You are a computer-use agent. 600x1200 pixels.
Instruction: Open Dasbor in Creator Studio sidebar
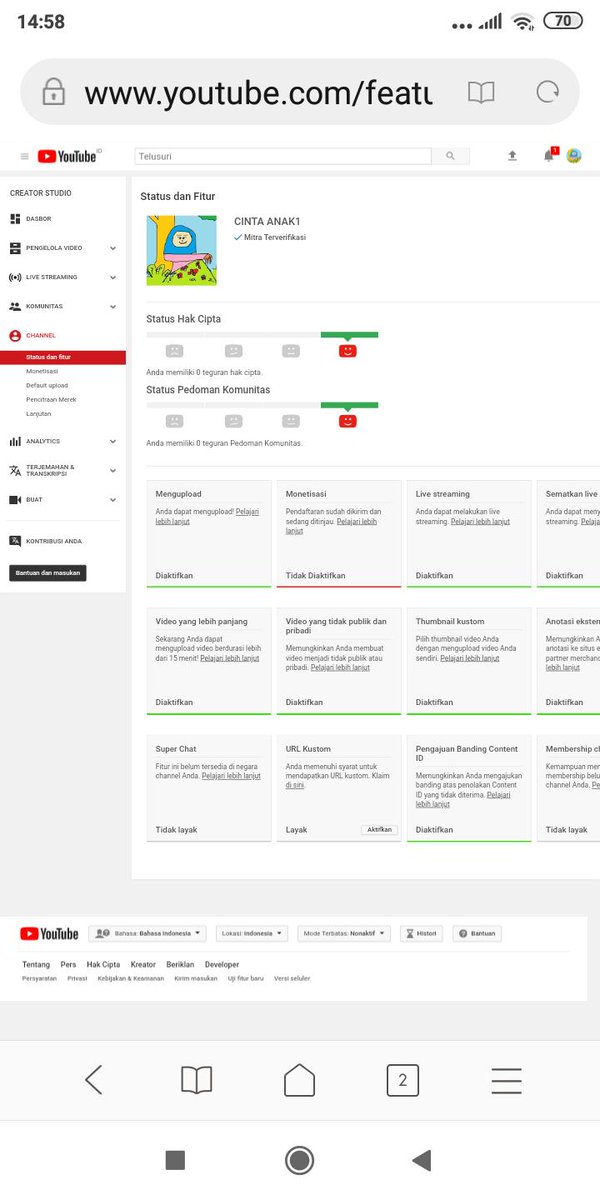click(39, 219)
